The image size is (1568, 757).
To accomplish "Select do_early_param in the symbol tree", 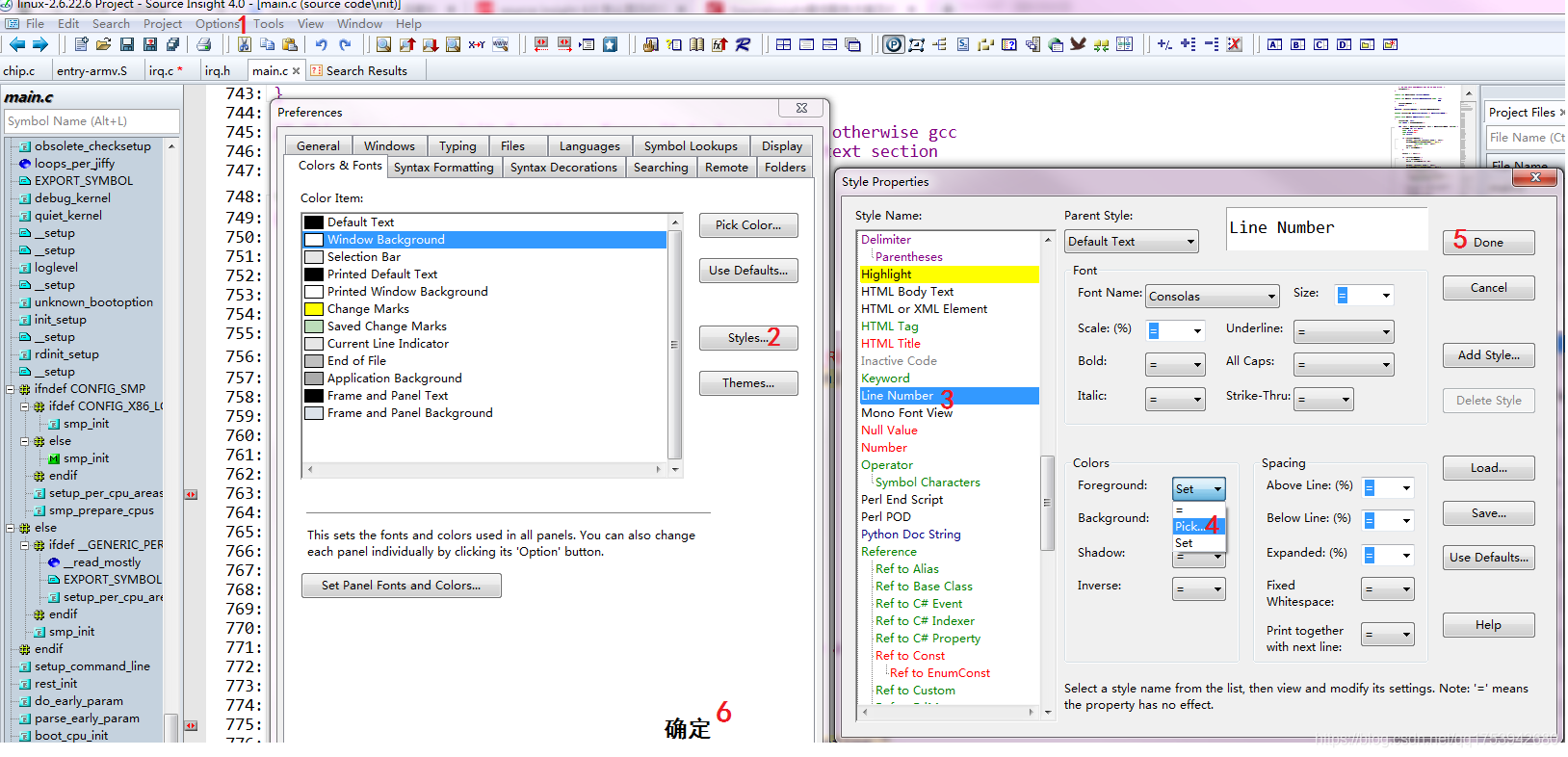I will 79,701.
